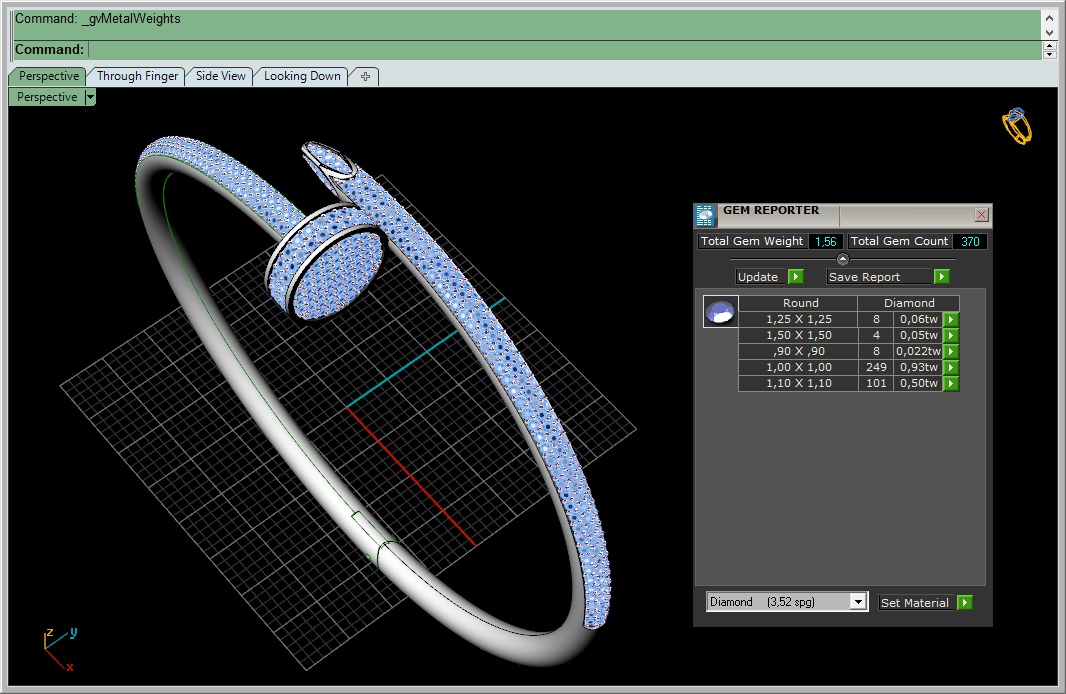Click the Gem Reporter panel icon
Image resolution: width=1066 pixels, height=694 pixels.
704,215
